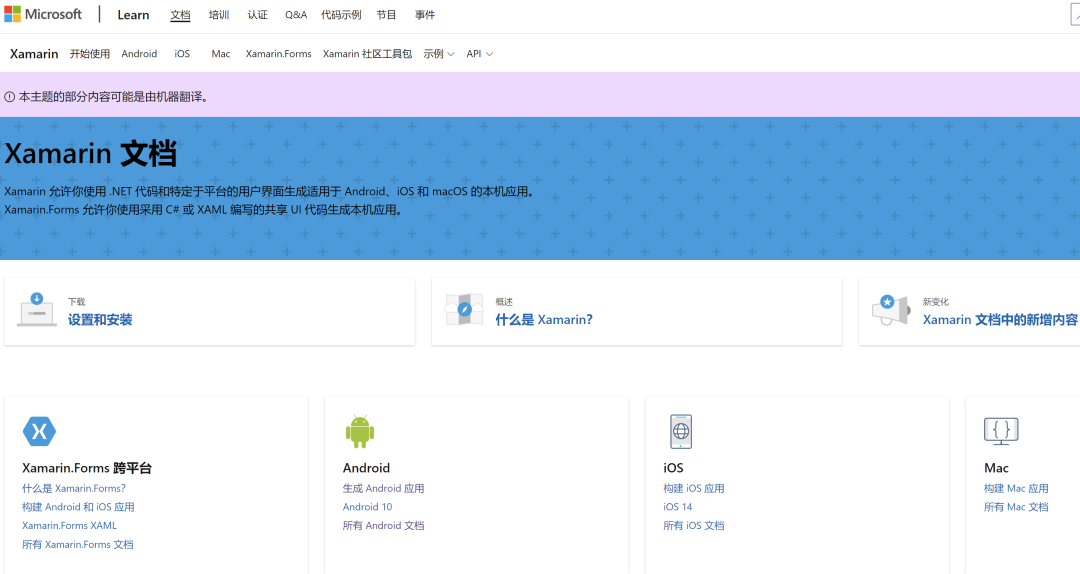Click the green Android robot icon
Image resolution: width=1080 pixels, height=574 pixels.
(360, 432)
